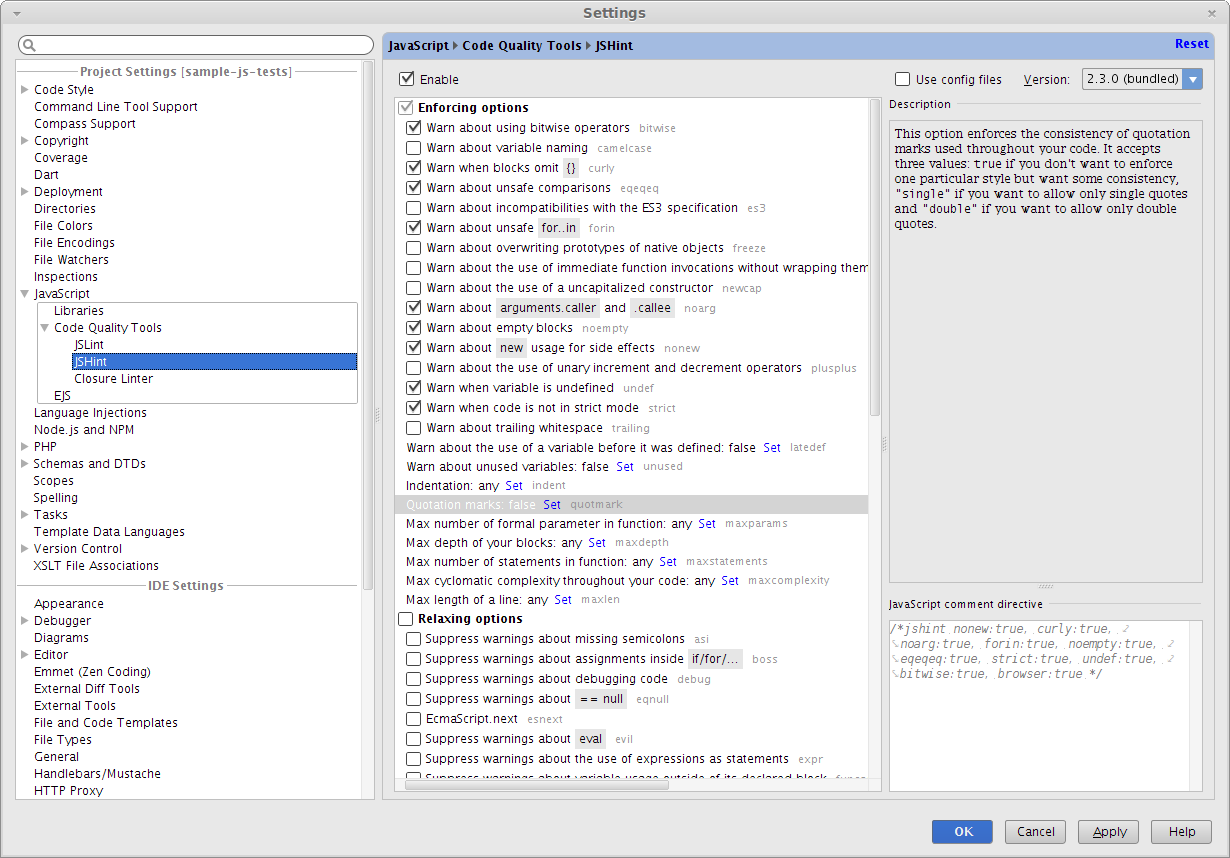The height and width of the screenshot is (858, 1230).
Task: Check Suppress warnings about missing semicolons
Action: pos(413,639)
